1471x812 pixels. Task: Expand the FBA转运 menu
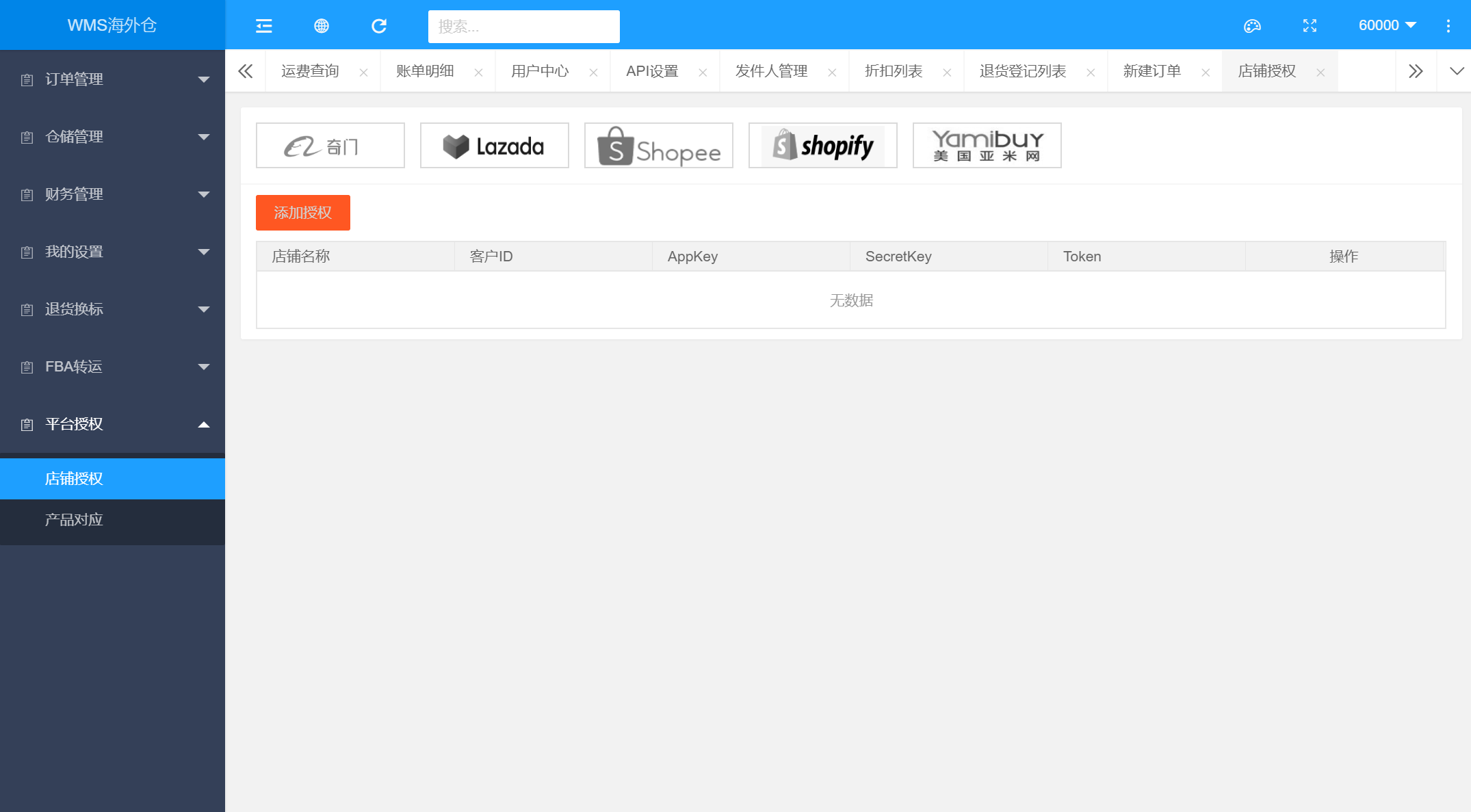coord(112,367)
